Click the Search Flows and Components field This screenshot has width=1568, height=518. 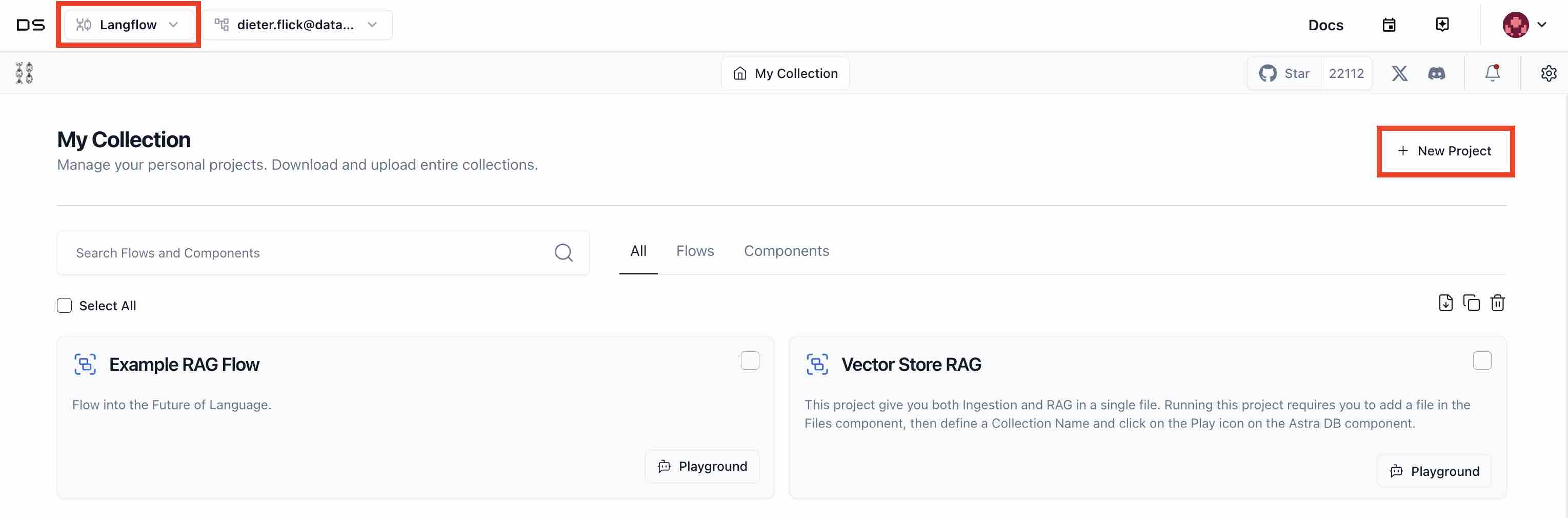click(x=305, y=253)
